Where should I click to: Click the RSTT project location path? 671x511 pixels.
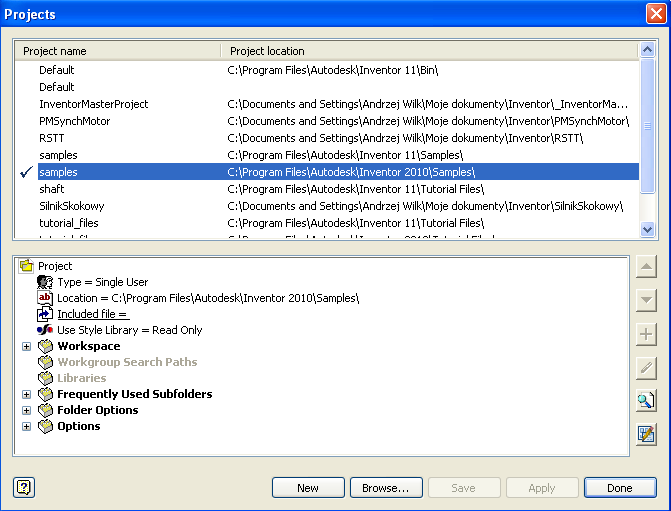click(405, 138)
